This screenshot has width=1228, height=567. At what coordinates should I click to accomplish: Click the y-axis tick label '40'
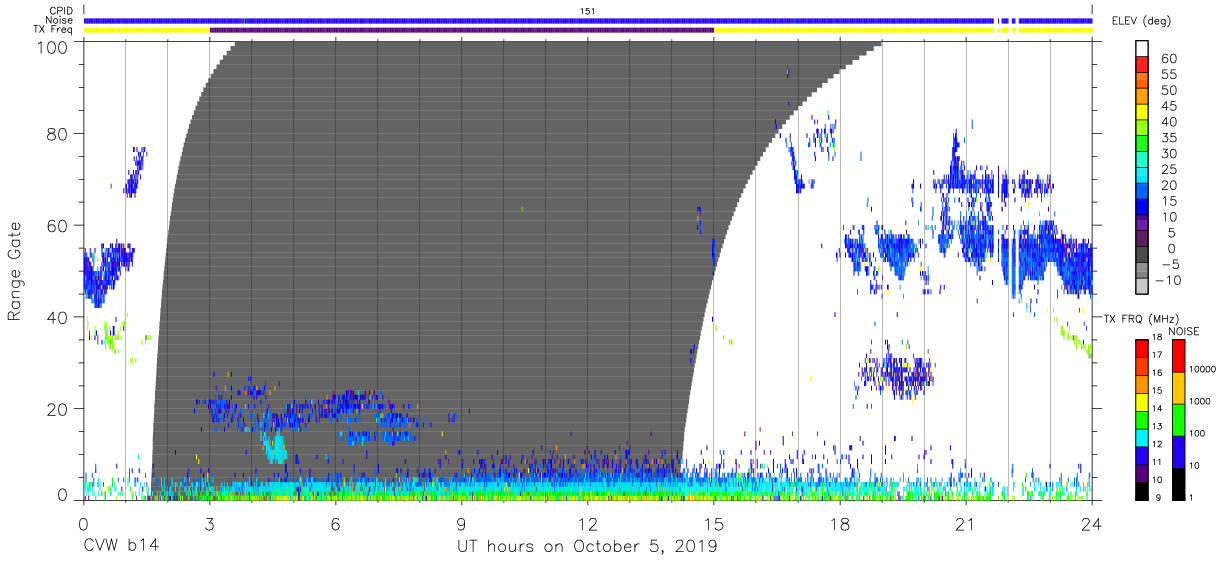coord(58,317)
